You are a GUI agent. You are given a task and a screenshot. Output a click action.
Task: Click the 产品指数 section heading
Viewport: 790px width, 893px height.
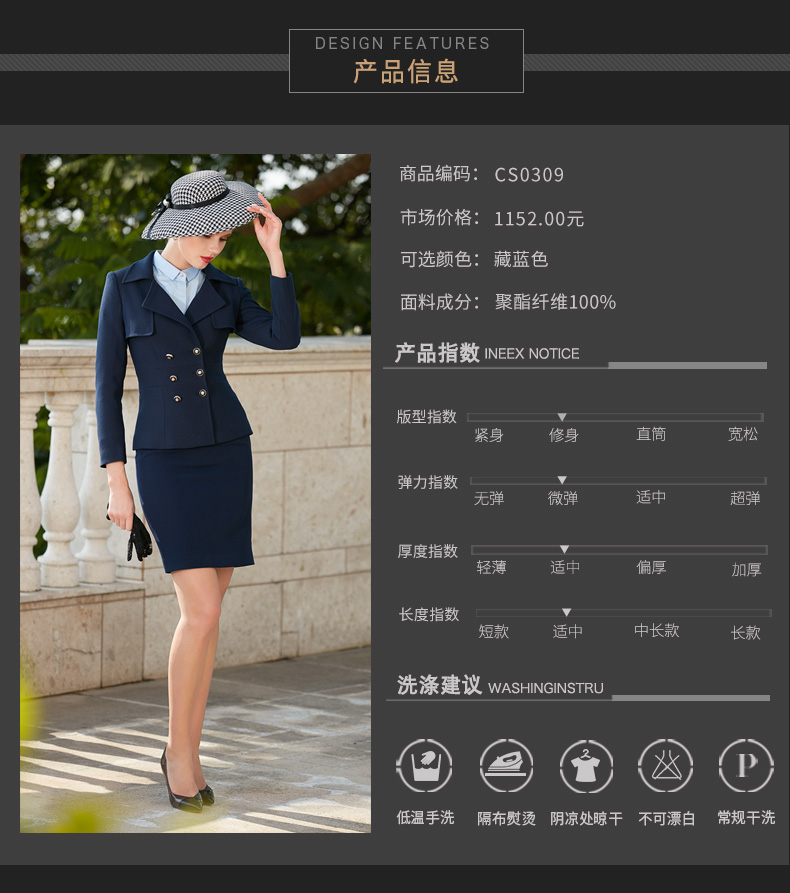[437, 353]
